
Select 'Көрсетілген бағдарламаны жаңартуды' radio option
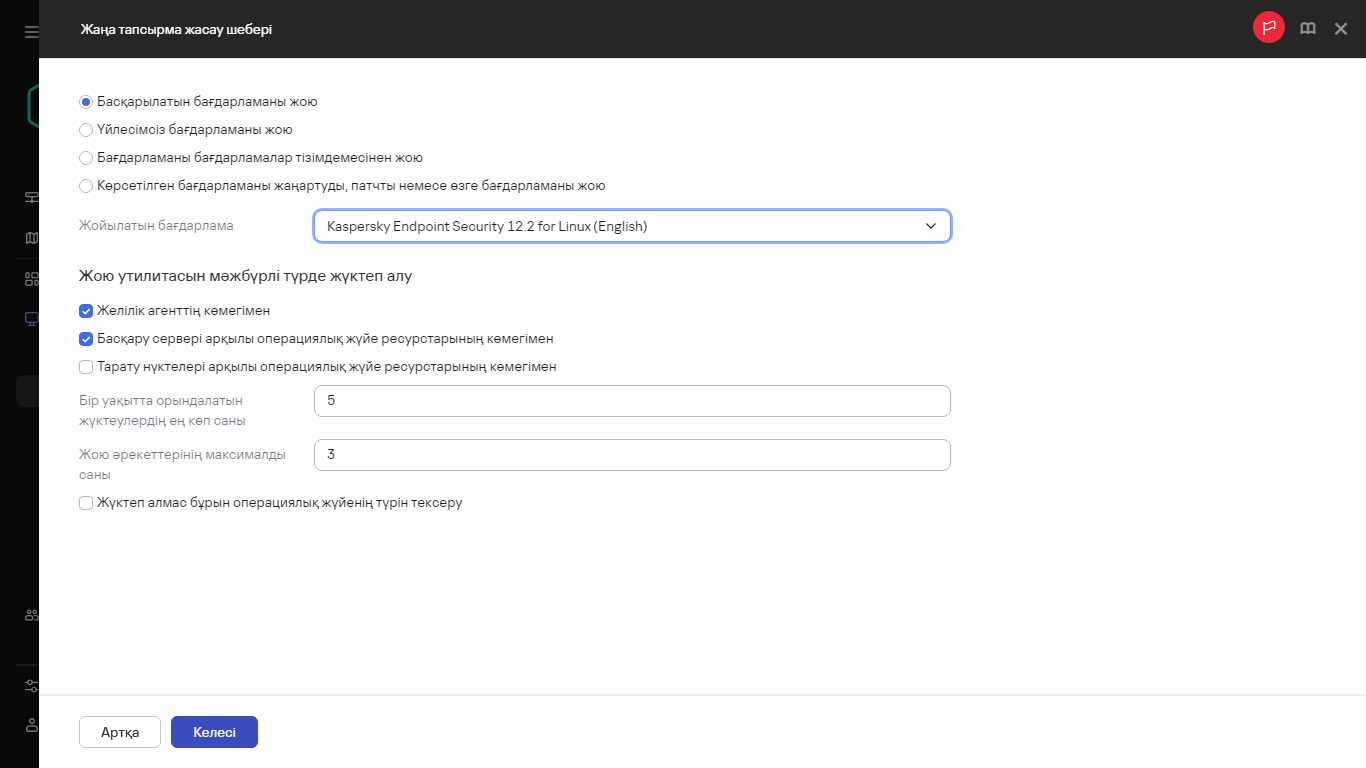[86, 186]
